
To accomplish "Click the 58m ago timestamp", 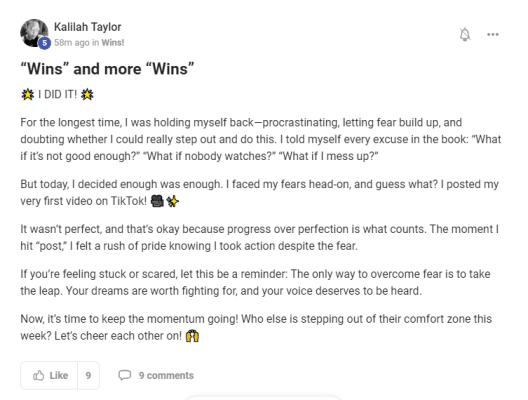I will coord(72,43).
